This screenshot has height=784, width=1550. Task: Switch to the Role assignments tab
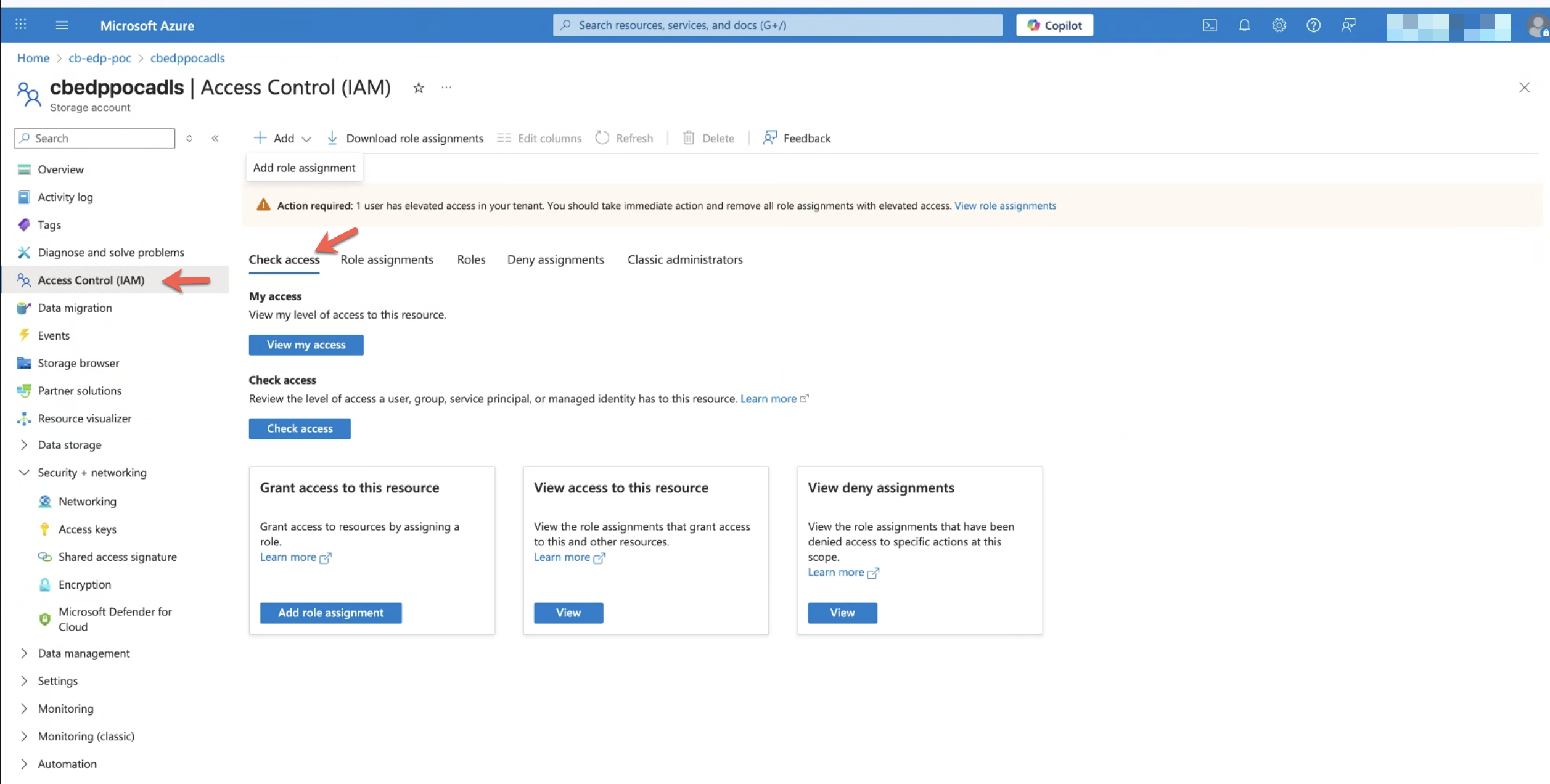(387, 259)
